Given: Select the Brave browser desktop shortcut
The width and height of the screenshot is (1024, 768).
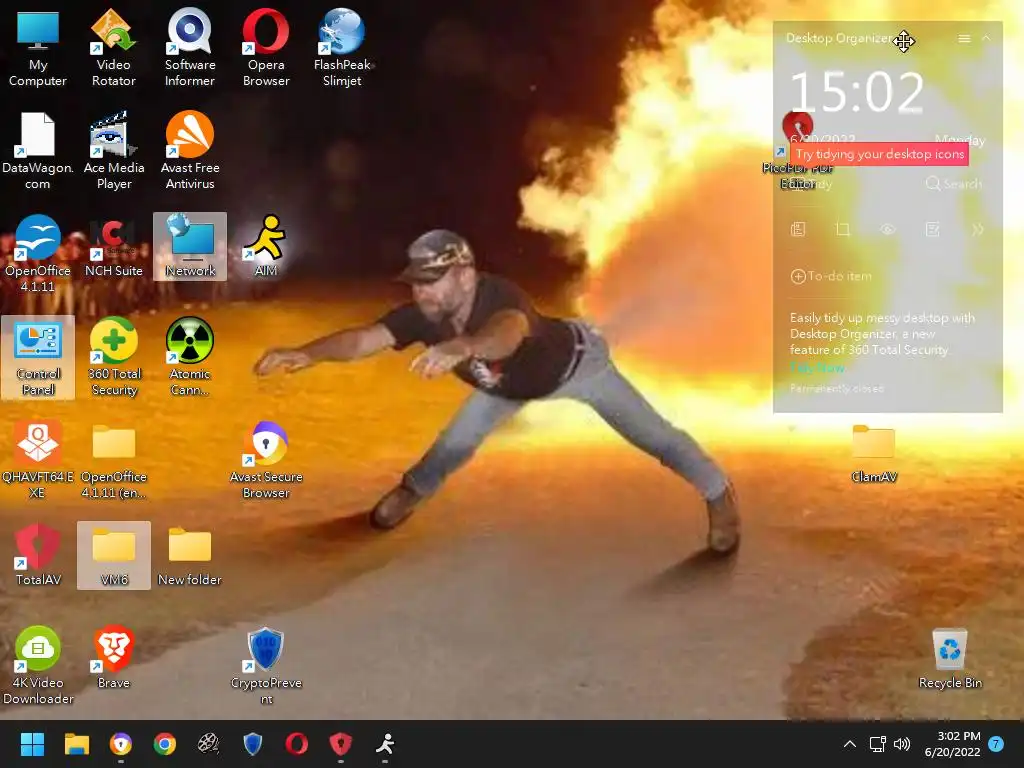Looking at the screenshot, I should pyautogui.click(x=114, y=658).
